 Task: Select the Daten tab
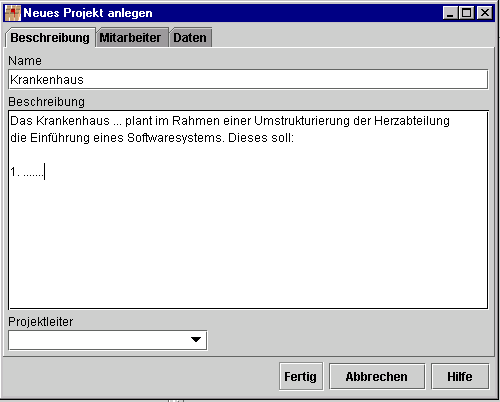pyautogui.click(x=191, y=38)
